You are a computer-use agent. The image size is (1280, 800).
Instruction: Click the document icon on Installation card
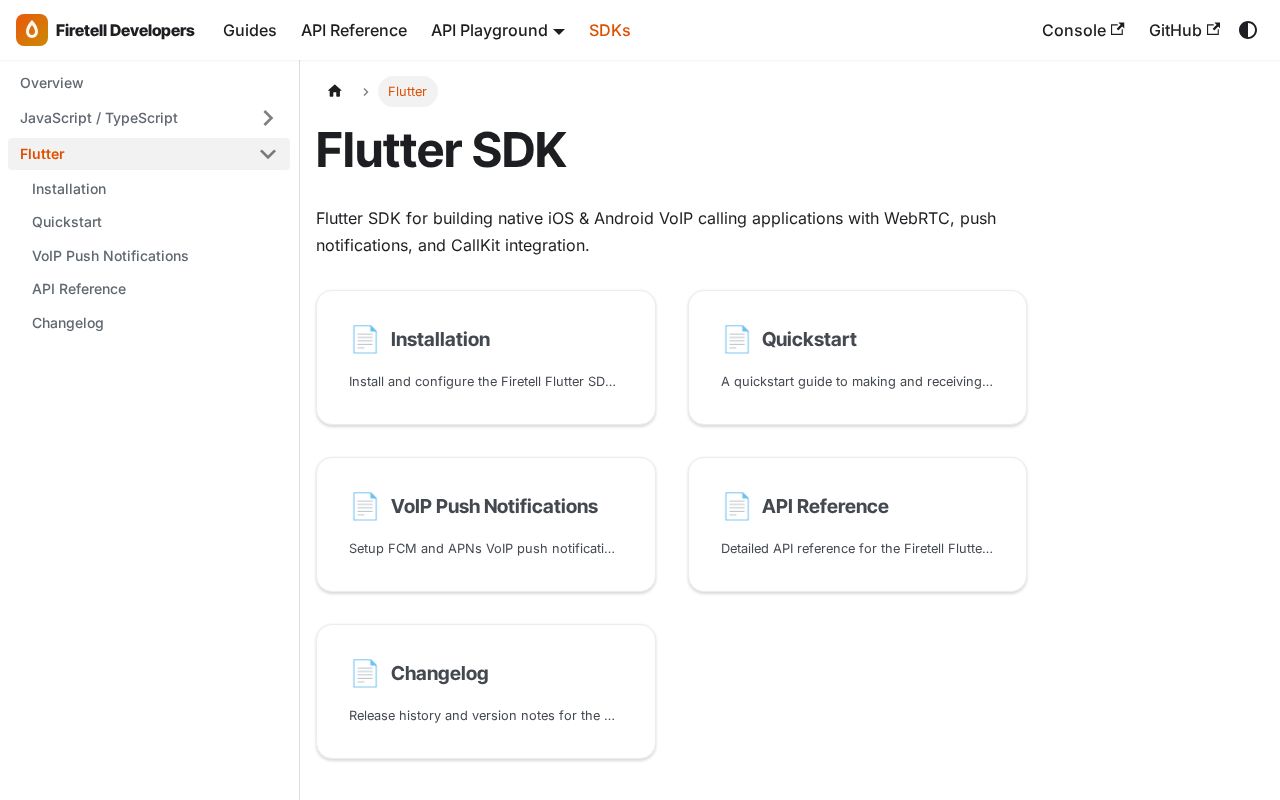(x=365, y=339)
